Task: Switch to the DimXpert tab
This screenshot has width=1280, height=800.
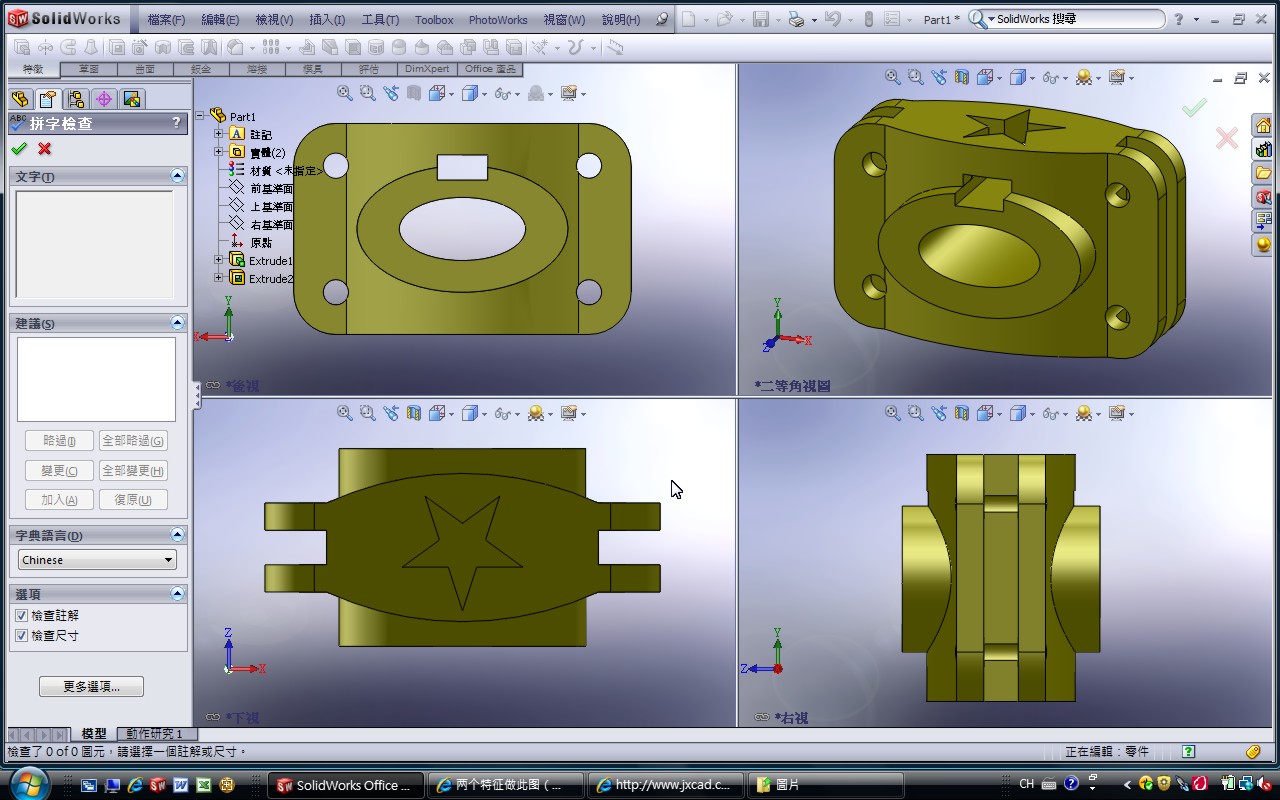Action: (427, 69)
